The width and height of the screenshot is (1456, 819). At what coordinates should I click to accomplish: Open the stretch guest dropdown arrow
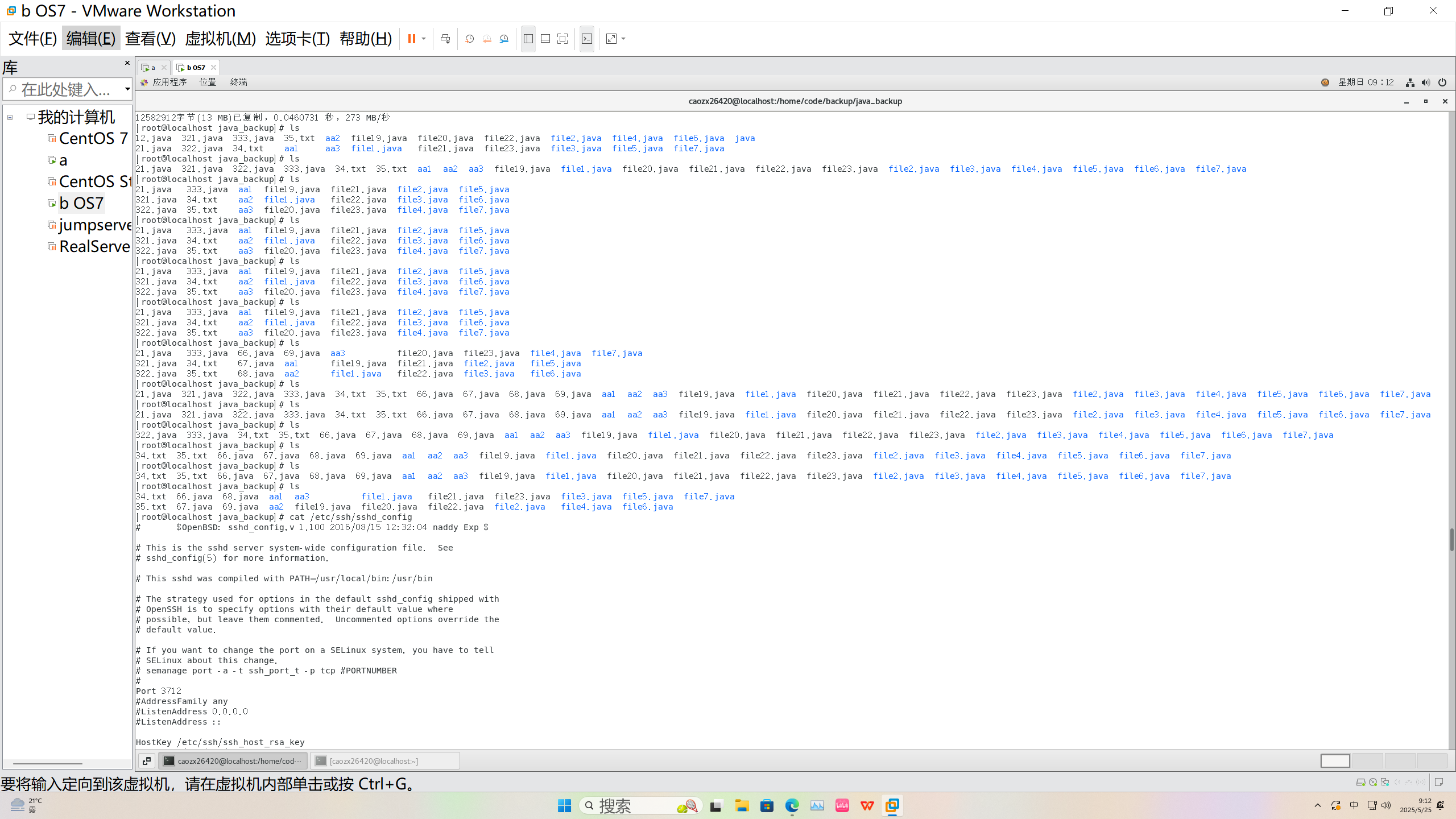click(624, 39)
